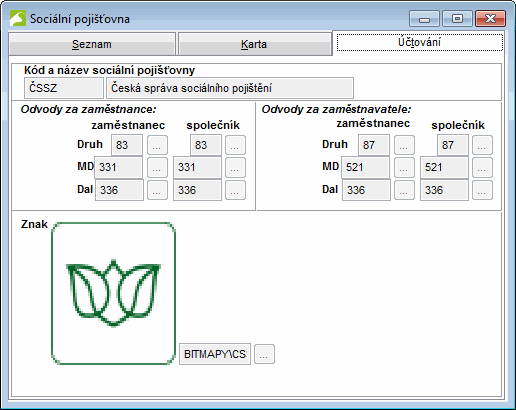Click employee deductions společník MD field 331
Viewport: 516px width, 410px height.
point(197,167)
